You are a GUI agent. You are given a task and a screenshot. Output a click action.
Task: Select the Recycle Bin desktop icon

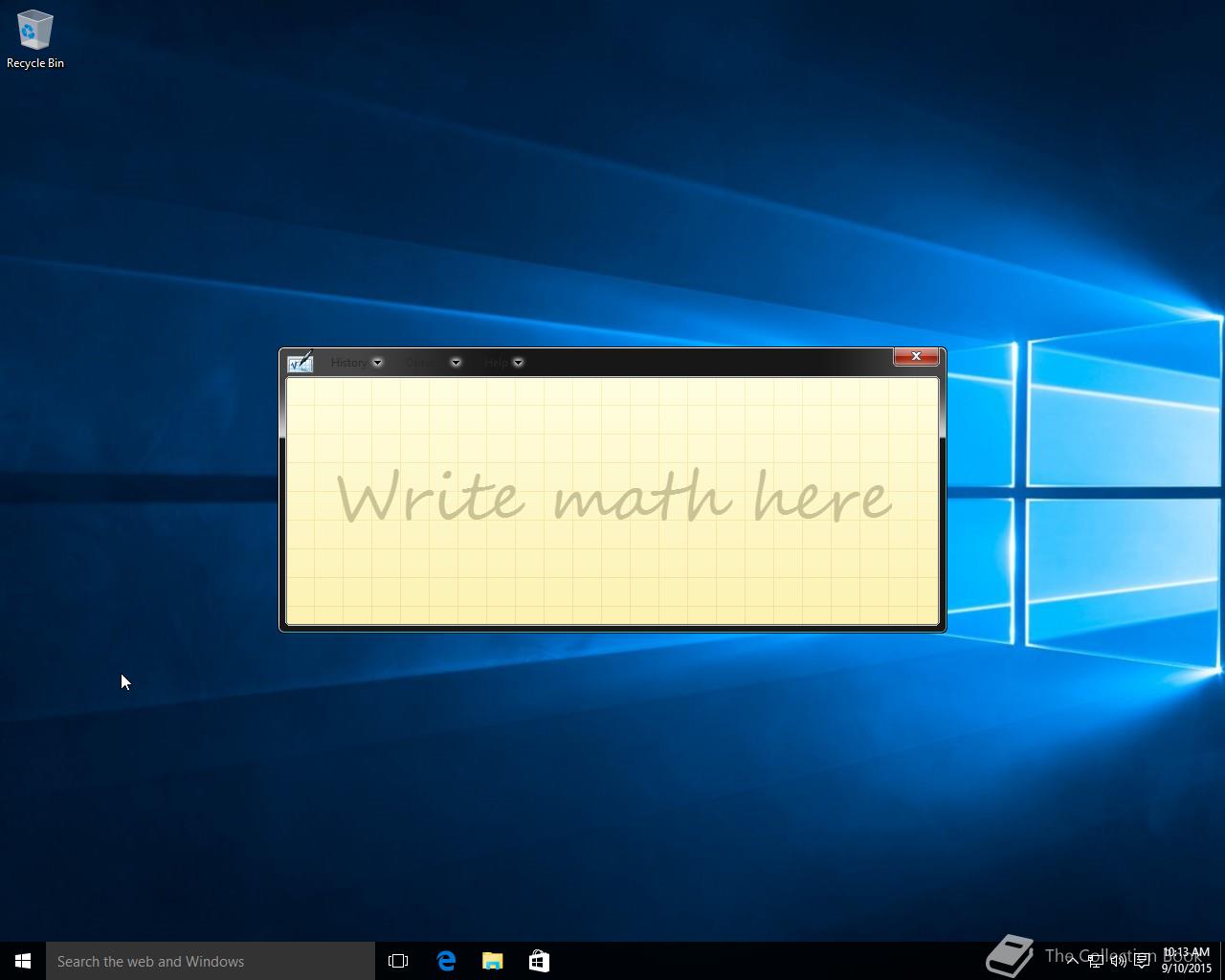[x=35, y=39]
